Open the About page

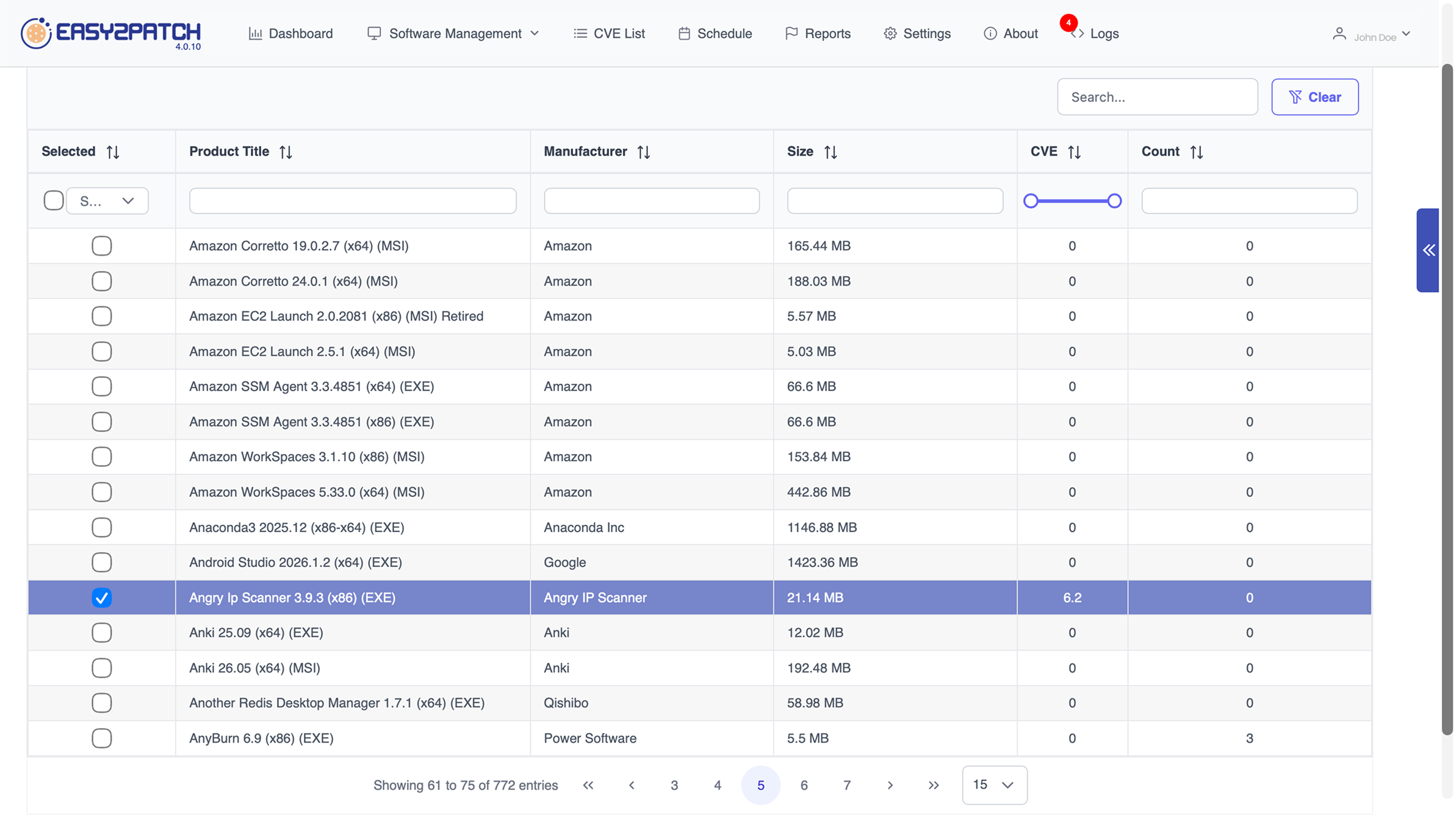(x=1011, y=34)
